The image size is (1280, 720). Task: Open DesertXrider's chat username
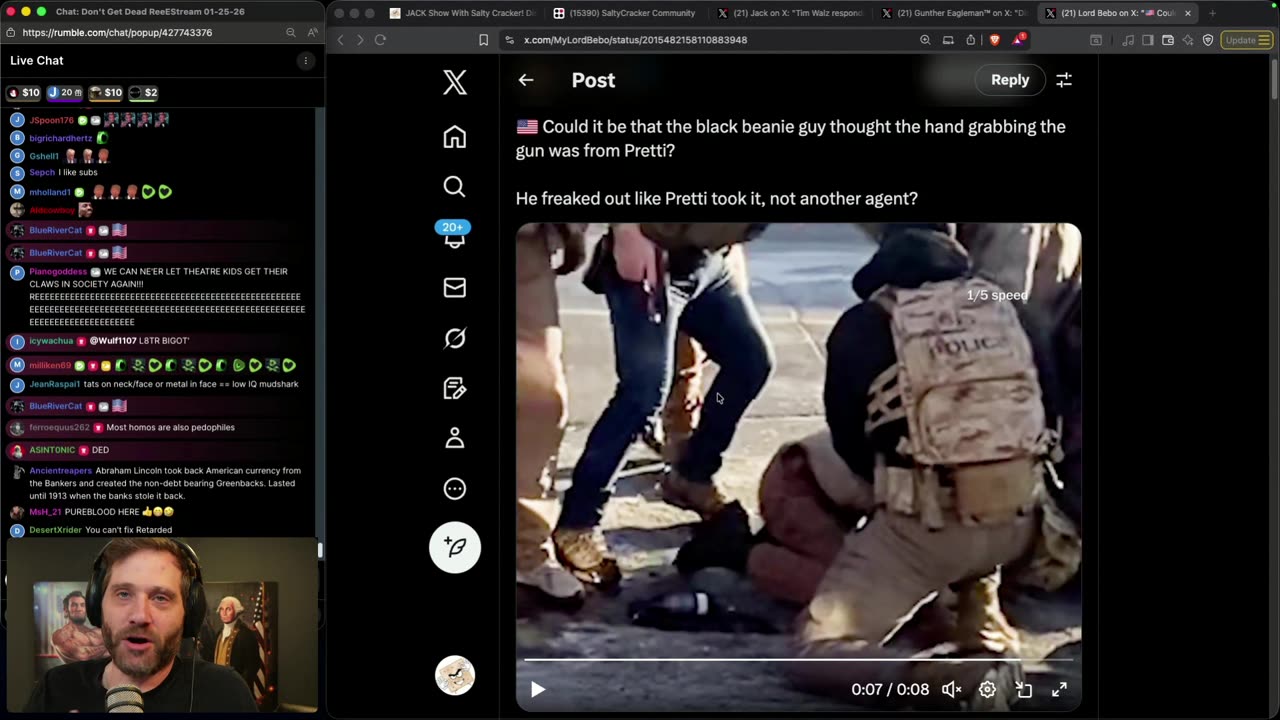[x=55, y=530]
